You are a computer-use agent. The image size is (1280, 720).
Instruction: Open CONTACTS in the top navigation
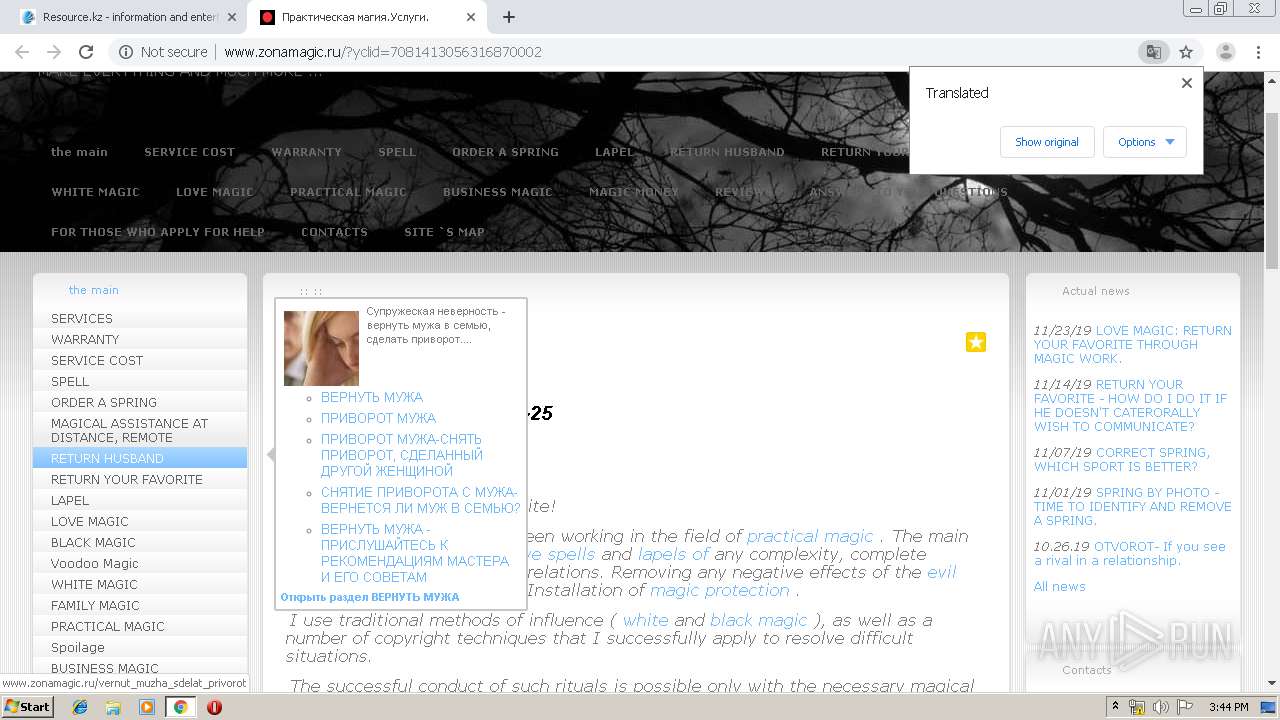[334, 232]
